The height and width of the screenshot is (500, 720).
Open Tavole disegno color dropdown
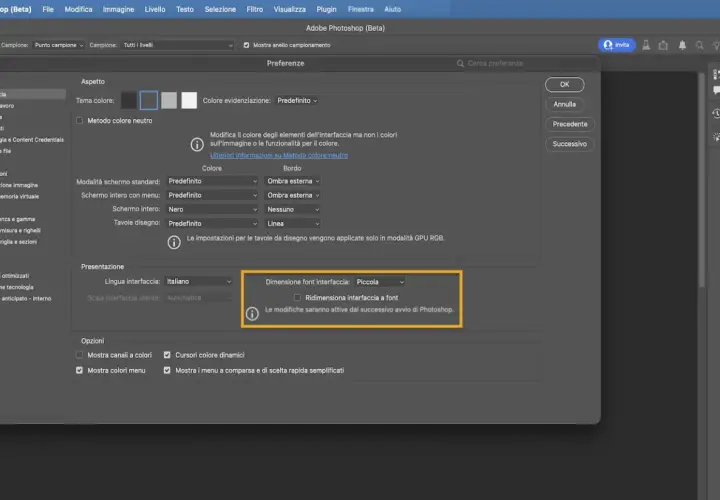pos(212,224)
